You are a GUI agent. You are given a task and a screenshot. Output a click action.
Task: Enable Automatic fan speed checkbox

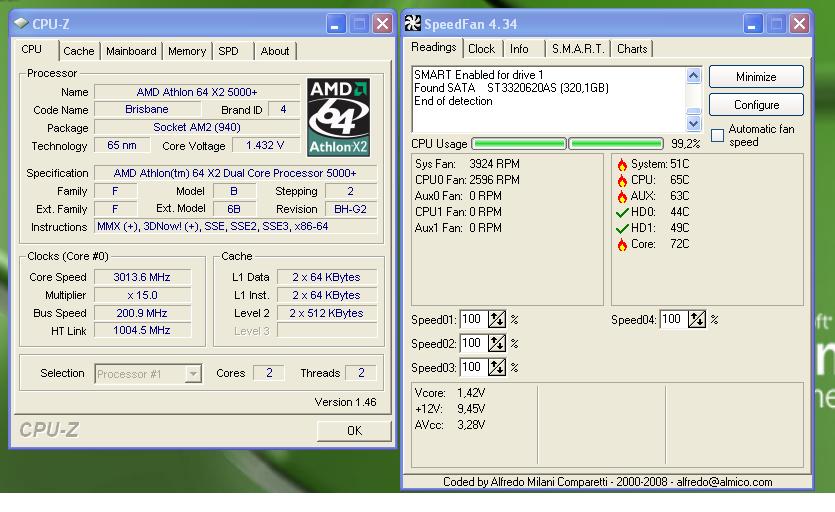pyautogui.click(x=717, y=135)
